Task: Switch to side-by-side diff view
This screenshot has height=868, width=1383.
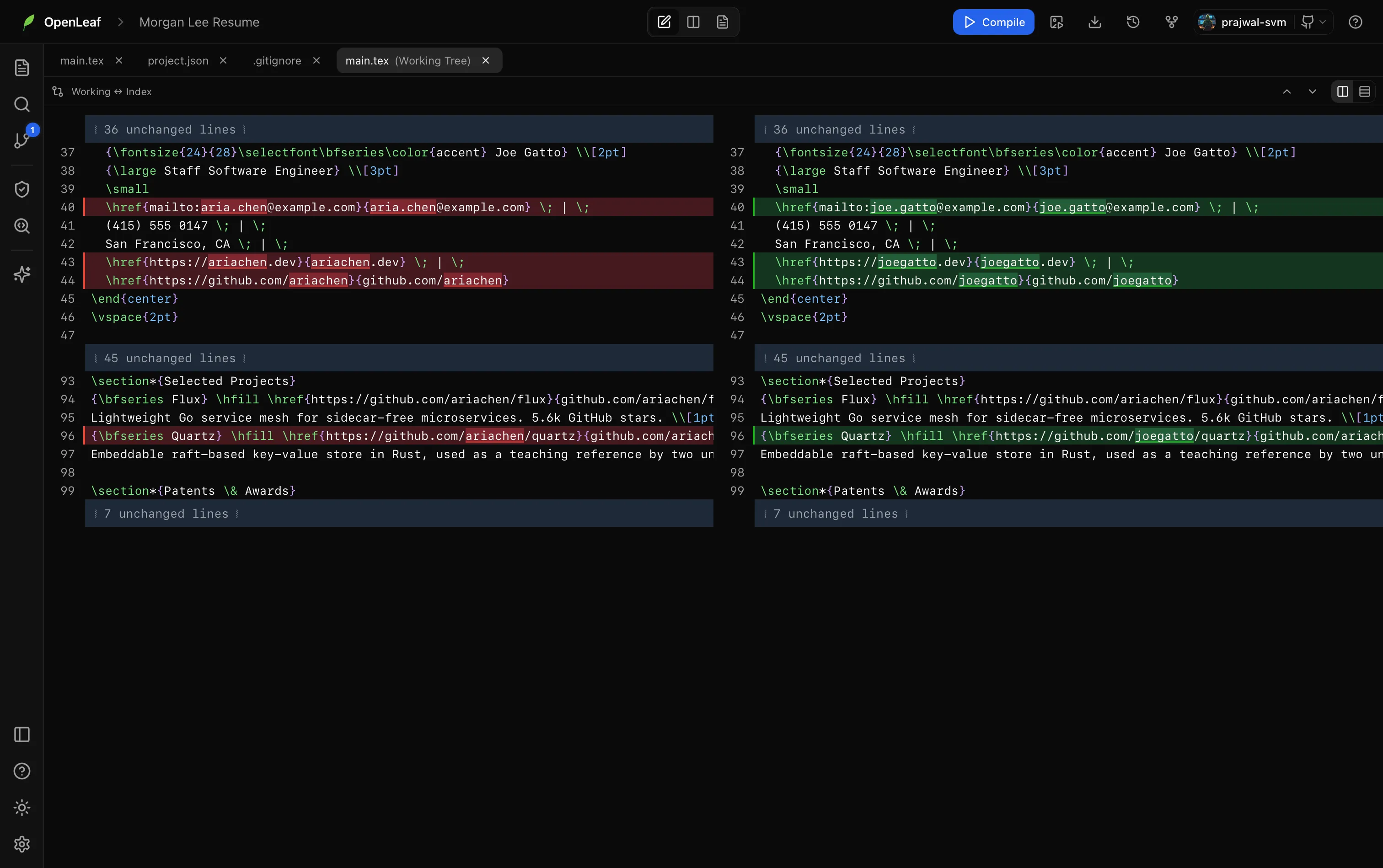Action: (1342, 91)
